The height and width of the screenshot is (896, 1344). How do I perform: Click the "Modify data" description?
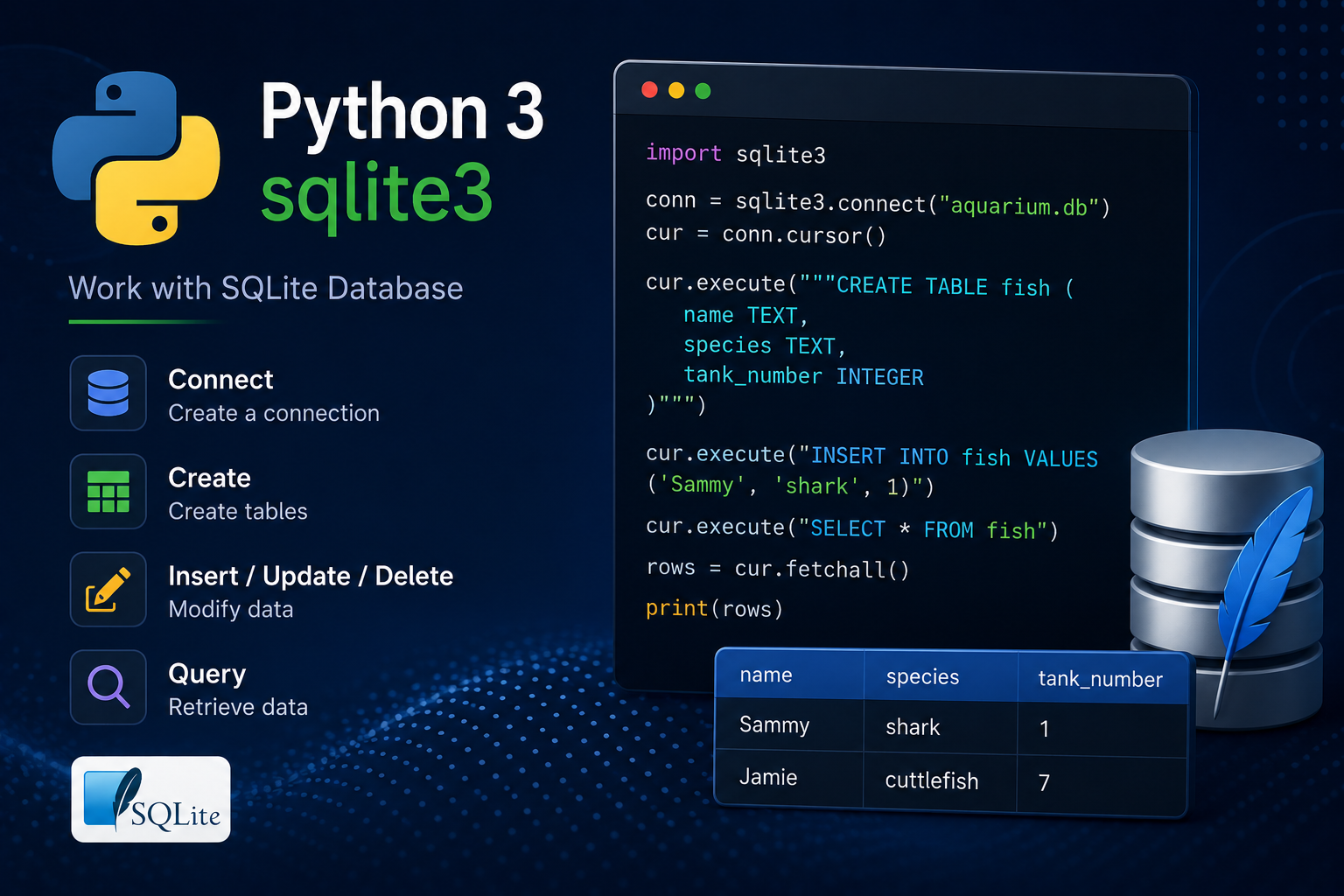tap(231, 609)
